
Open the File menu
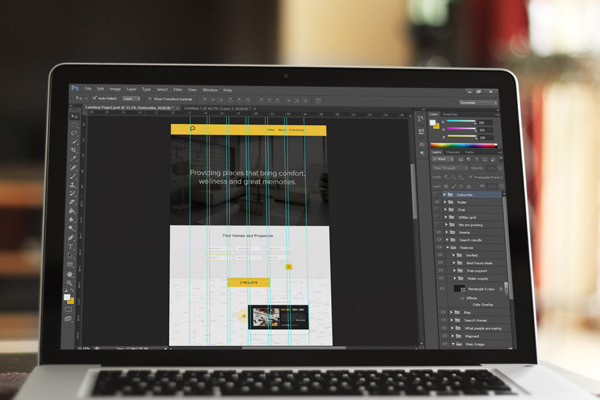[88, 88]
